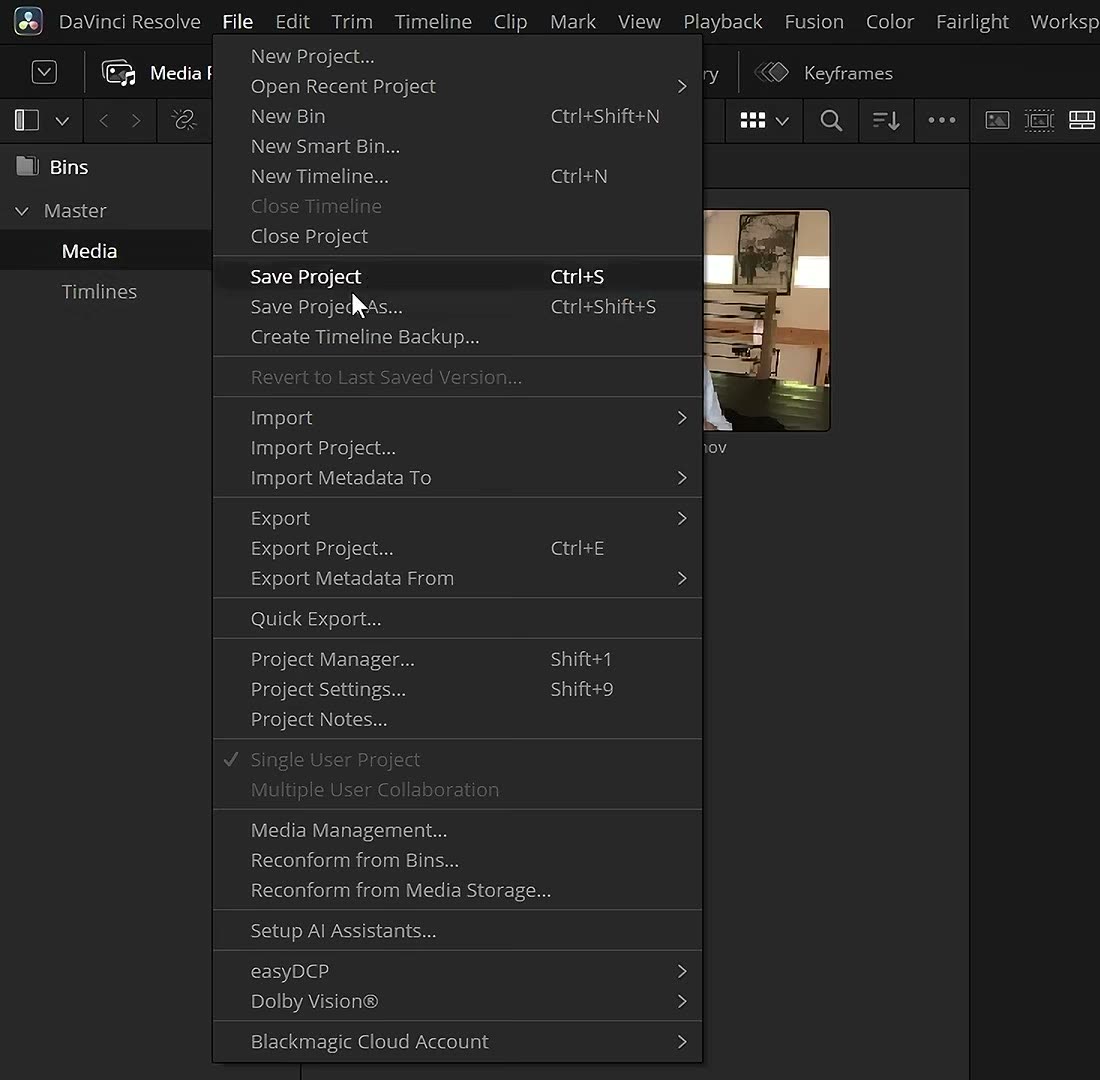This screenshot has height=1080, width=1100.
Task: Expand Import Metadata To submenu
Action: click(682, 478)
